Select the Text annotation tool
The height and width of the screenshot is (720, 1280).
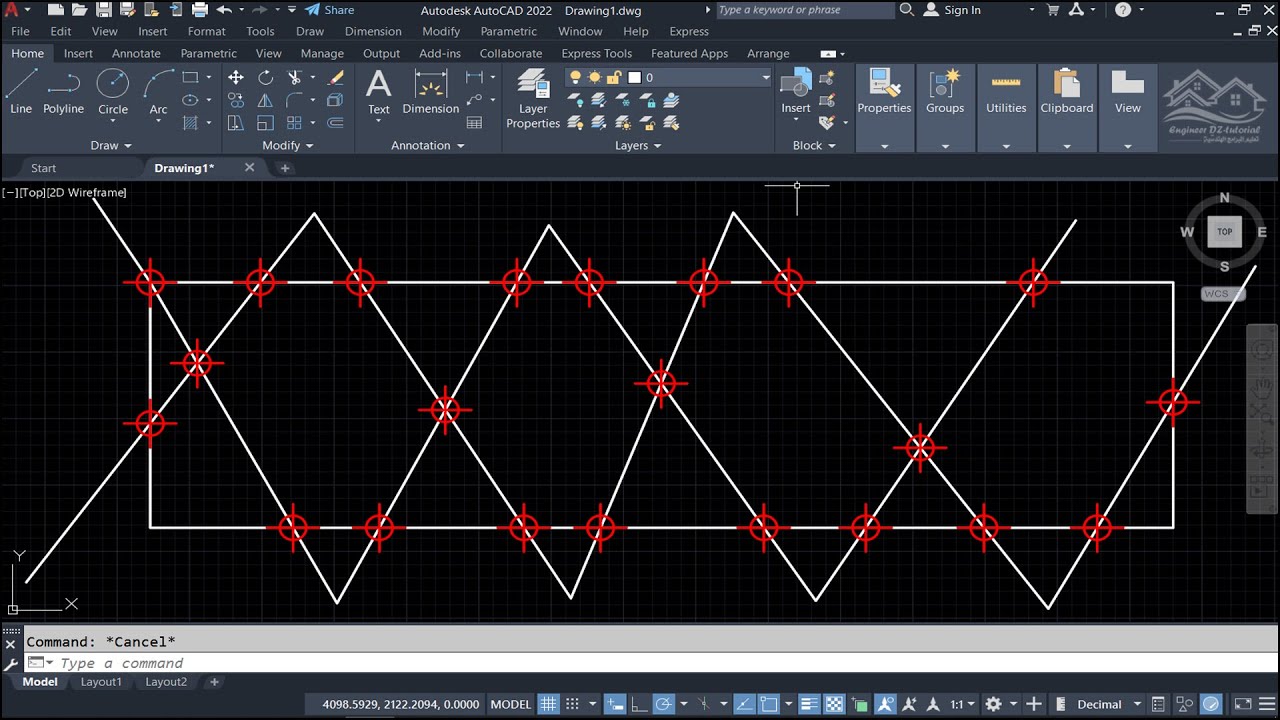[x=379, y=92]
